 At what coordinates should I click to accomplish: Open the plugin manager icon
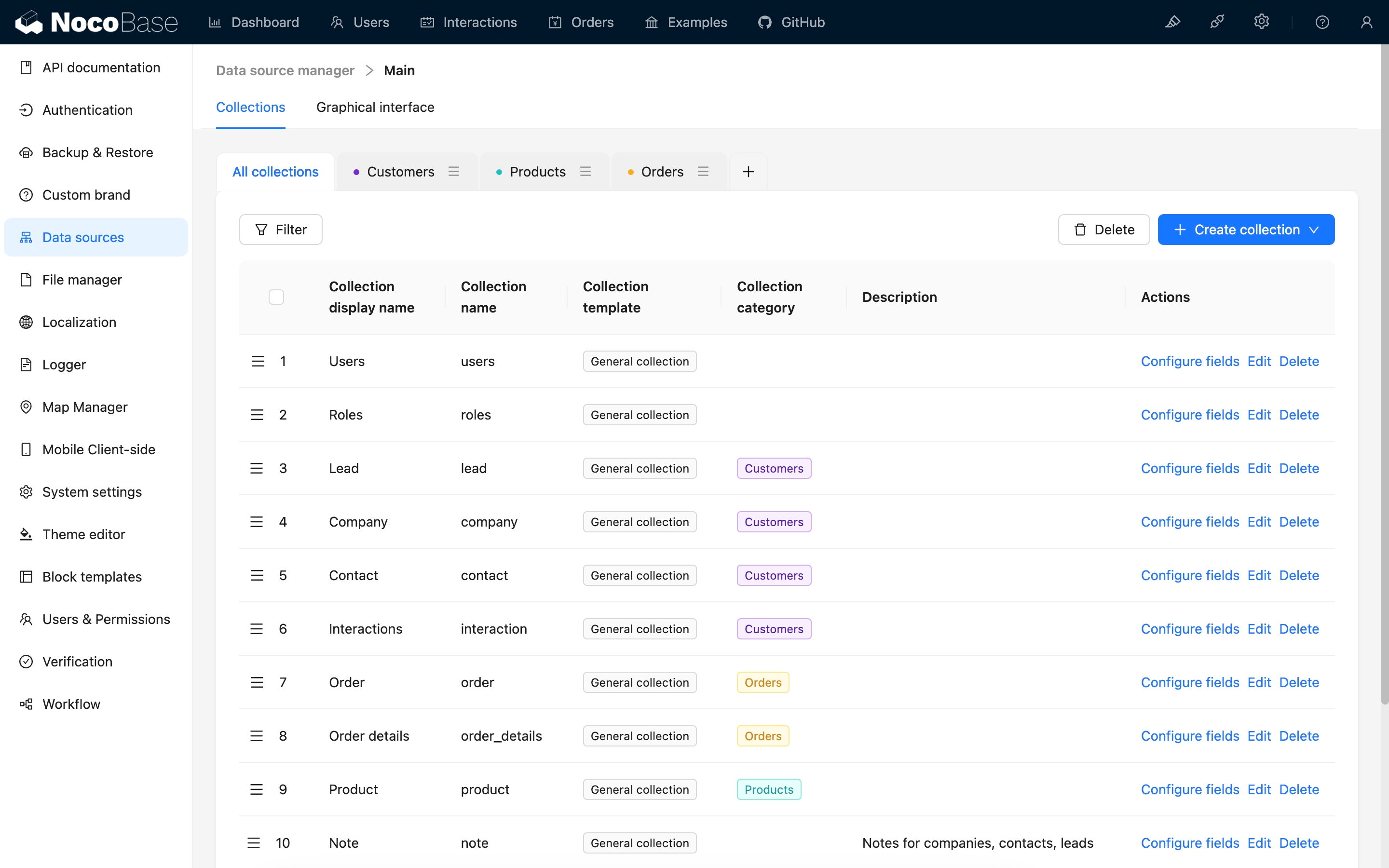(1217, 22)
